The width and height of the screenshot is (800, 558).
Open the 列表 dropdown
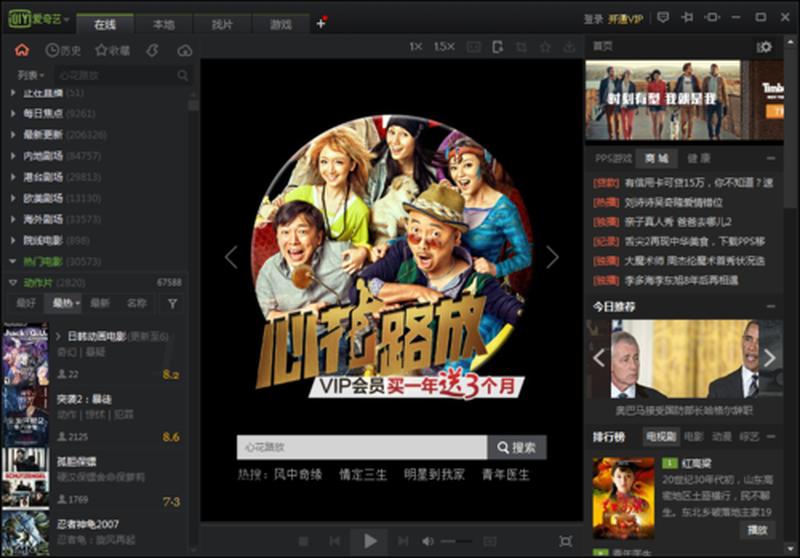[x=31, y=75]
